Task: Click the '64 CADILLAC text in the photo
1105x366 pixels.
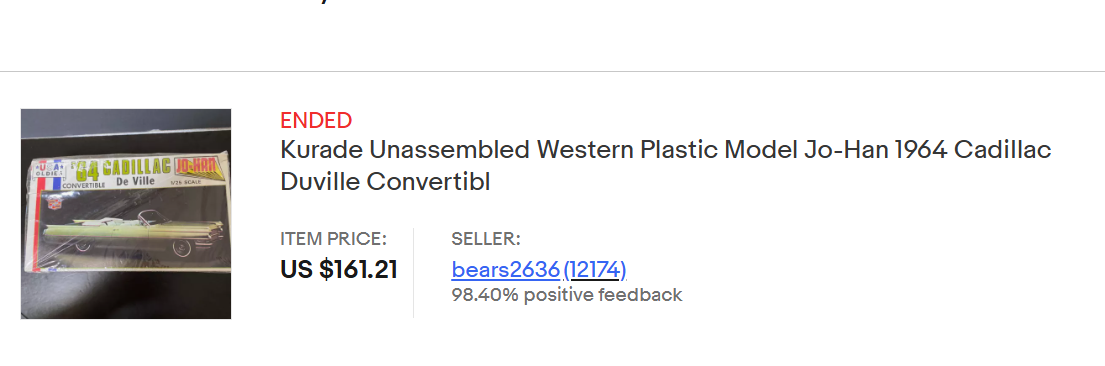Action: click(x=121, y=169)
